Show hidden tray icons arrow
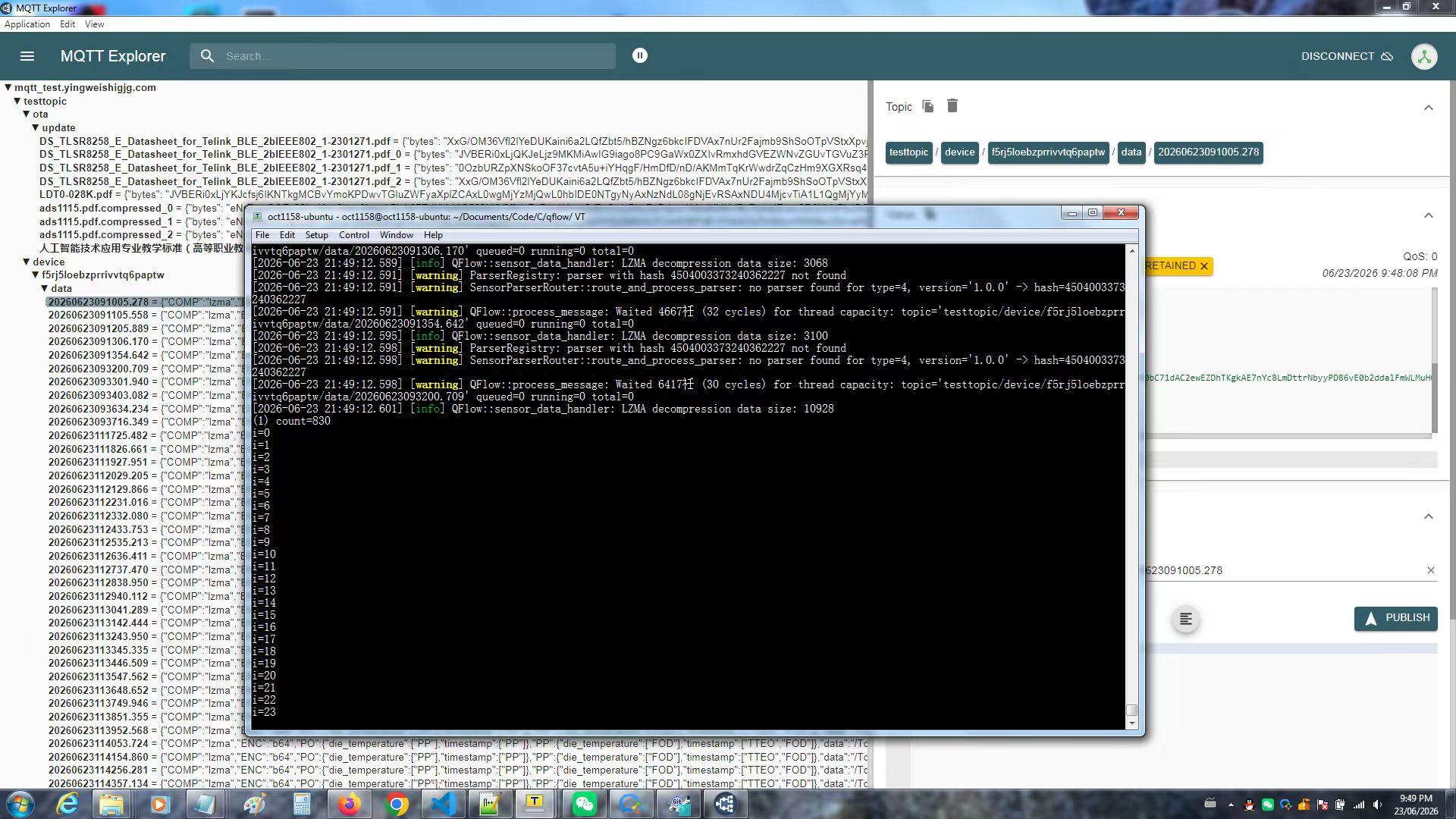Screen dimensions: 1456x819 1230,805
